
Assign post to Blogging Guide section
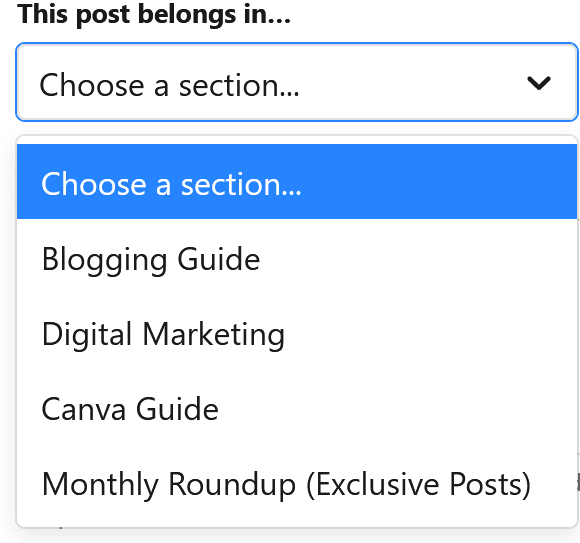pos(297,259)
